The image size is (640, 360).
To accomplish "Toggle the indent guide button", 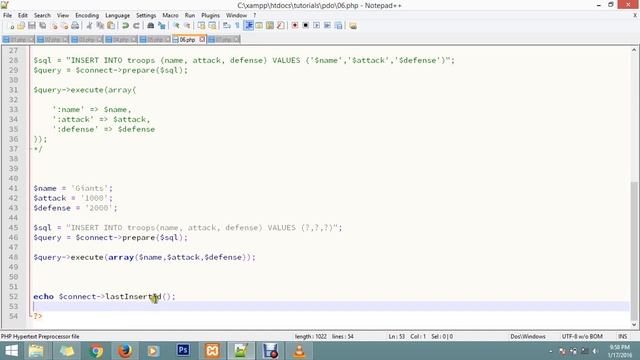I will [249, 26].
